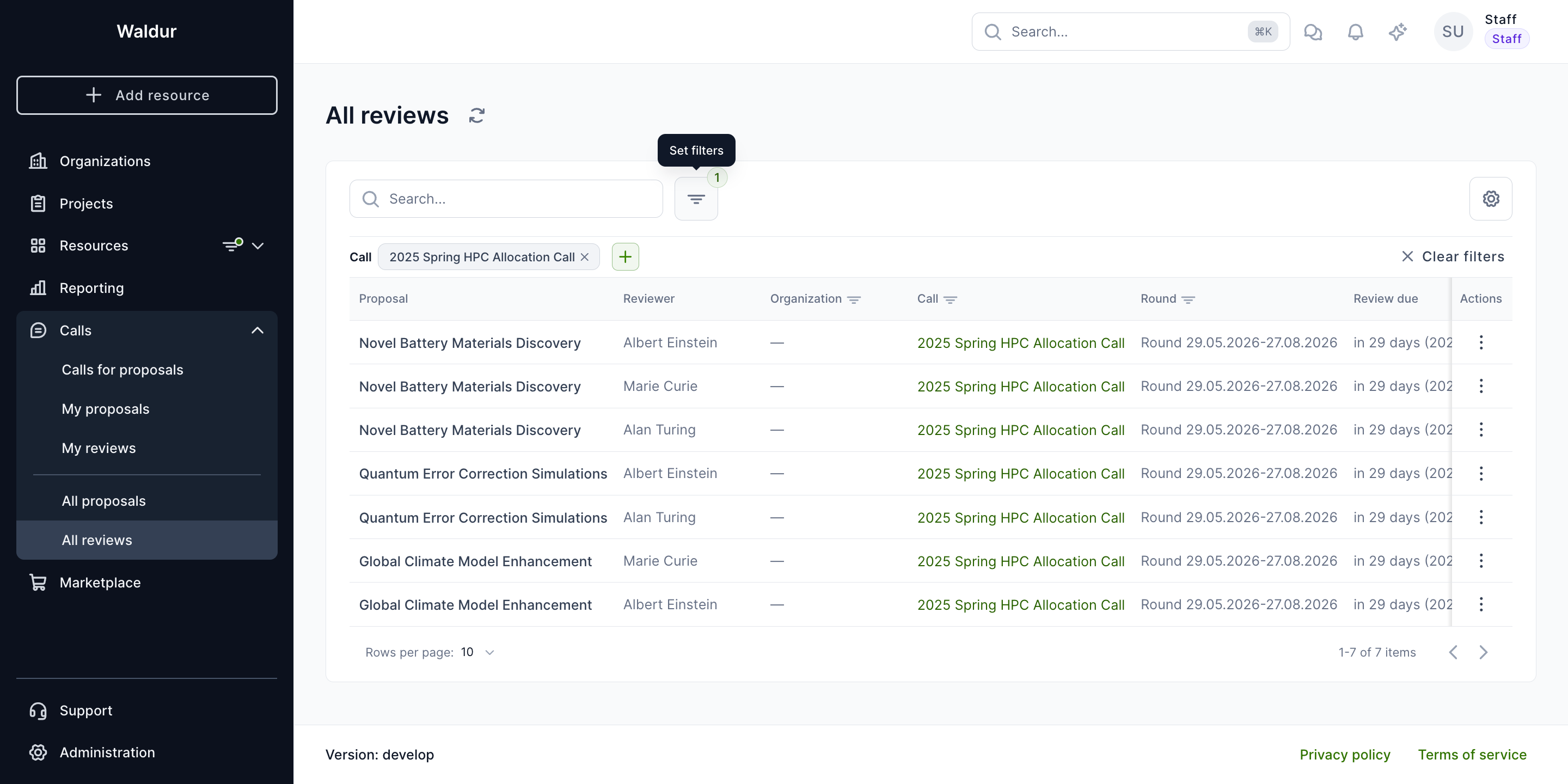
Task: Open actions menu for Marie Curie Global Climate row
Action: click(x=1480, y=561)
